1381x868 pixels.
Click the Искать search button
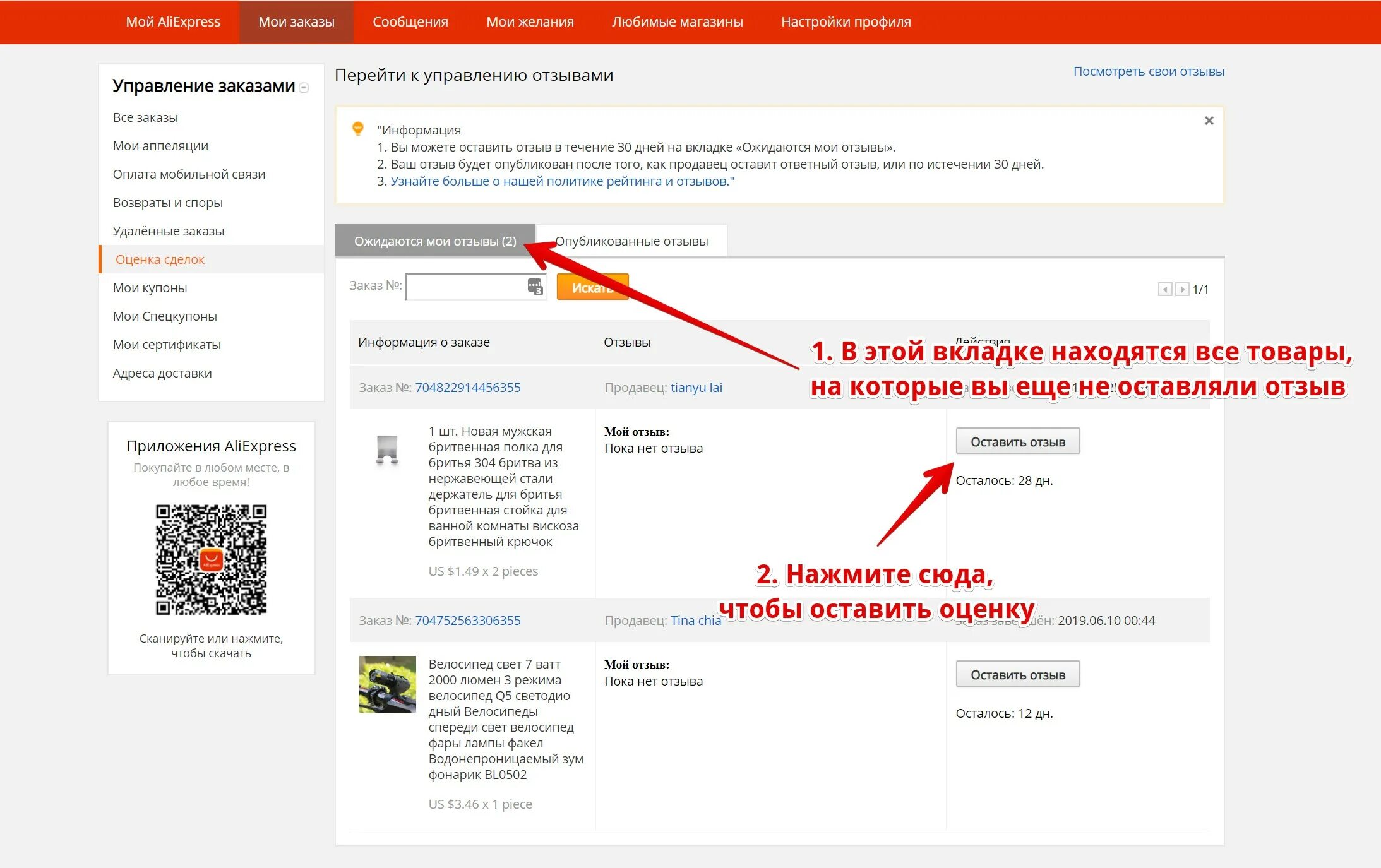[592, 287]
